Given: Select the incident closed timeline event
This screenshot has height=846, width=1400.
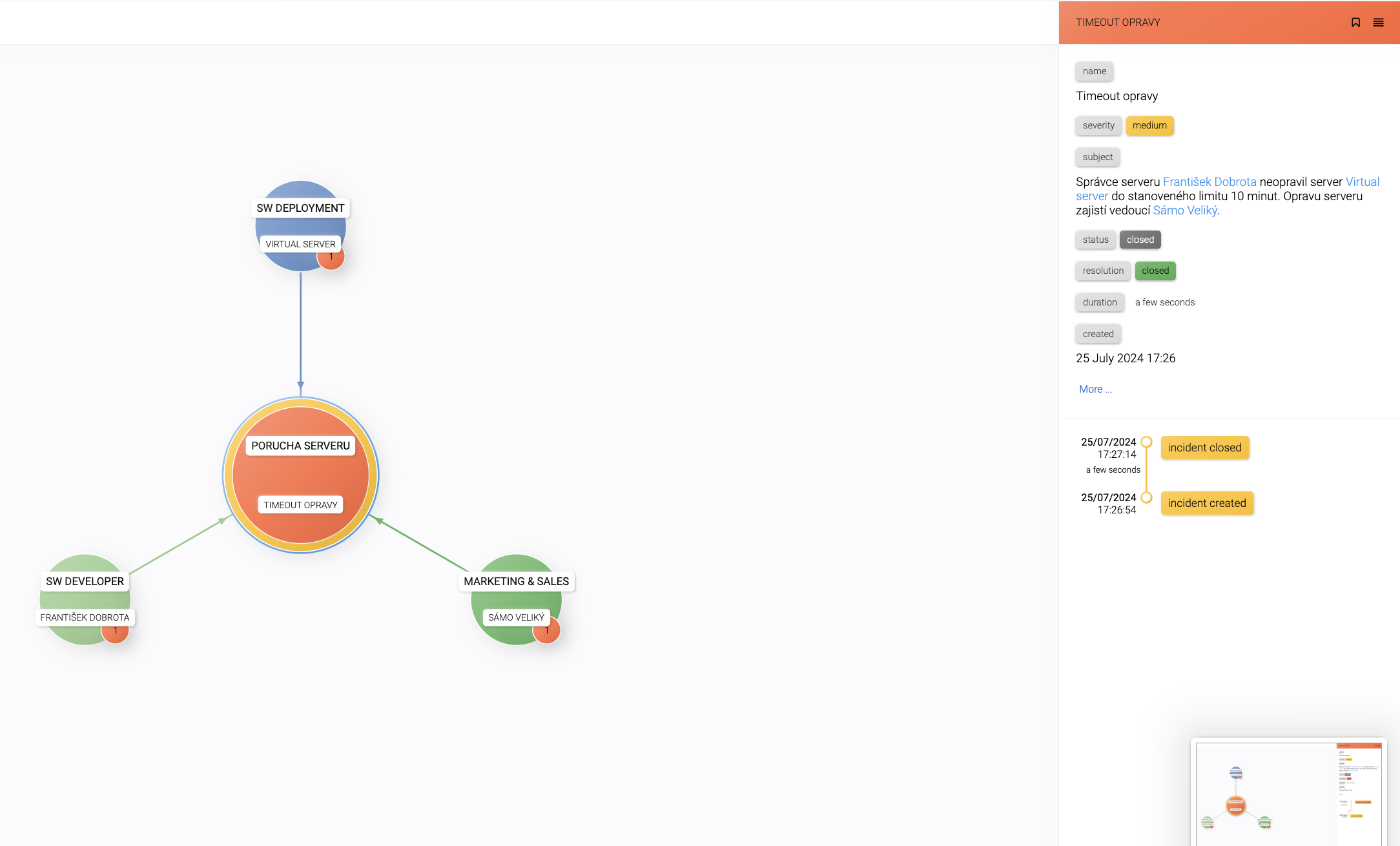Looking at the screenshot, I should 1204,448.
